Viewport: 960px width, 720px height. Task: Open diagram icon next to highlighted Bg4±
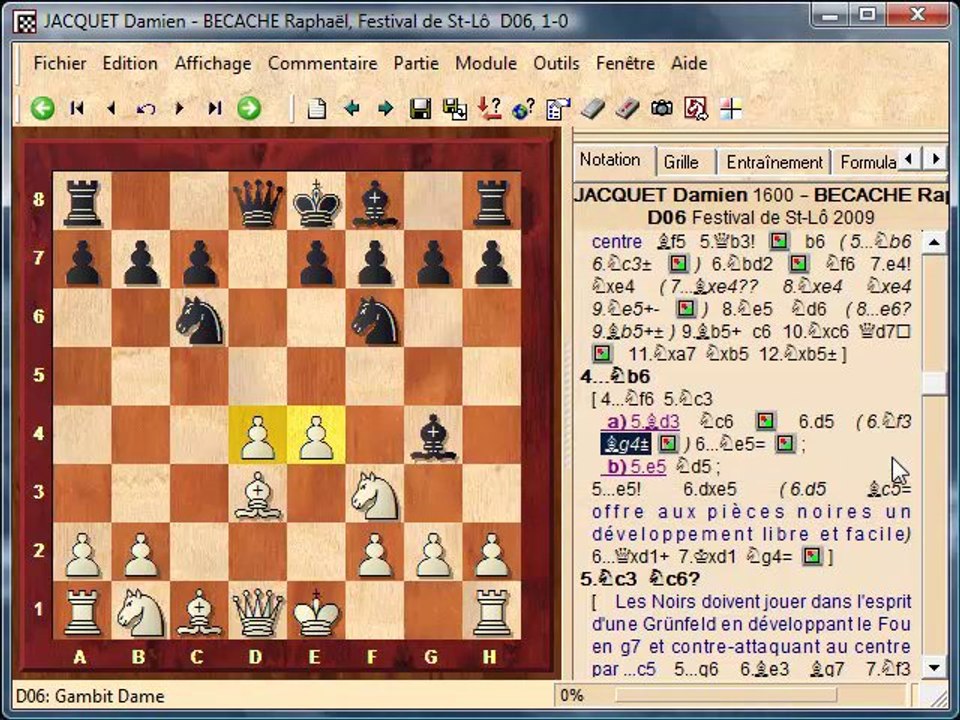(x=668, y=443)
